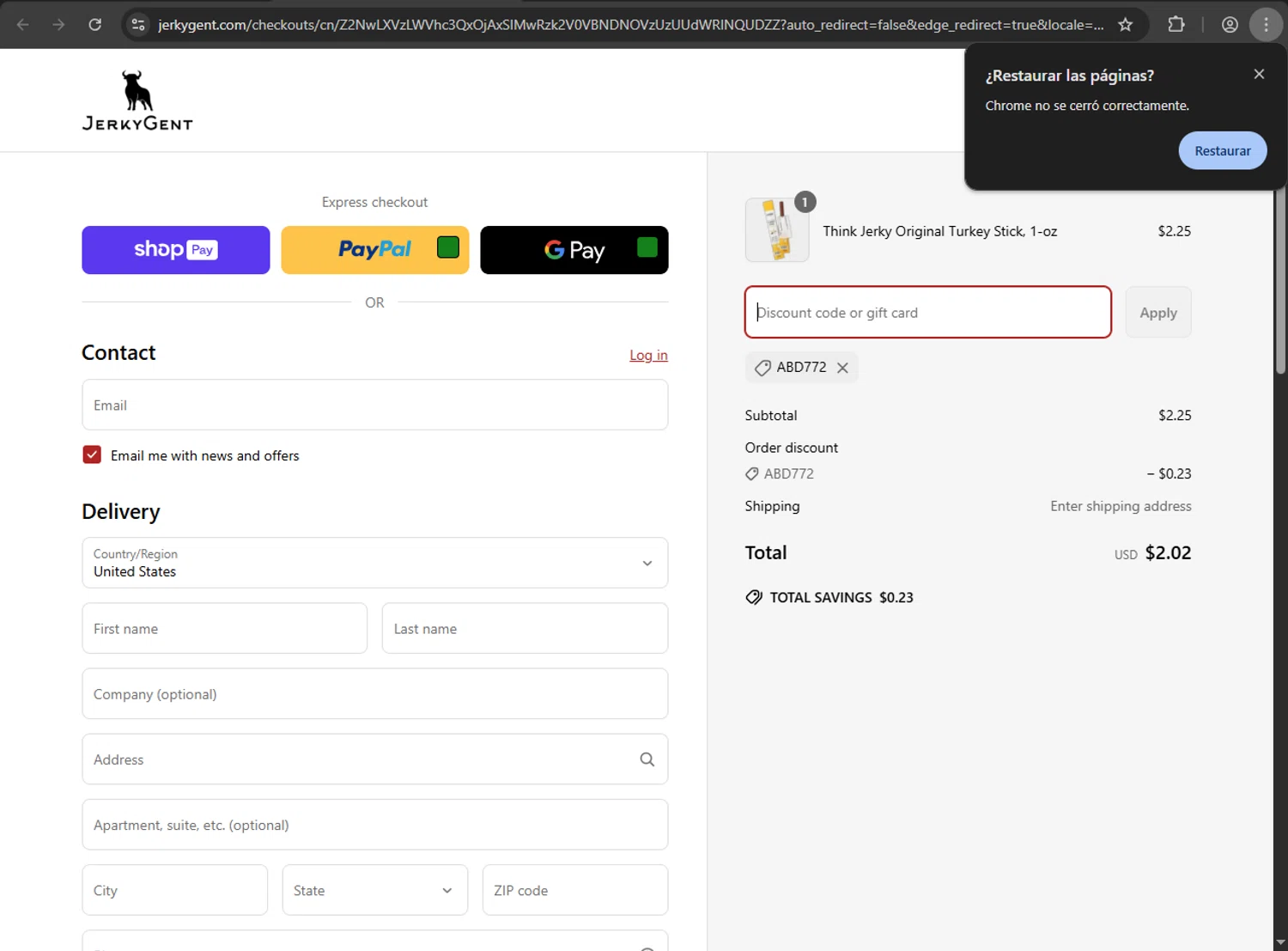The width and height of the screenshot is (1288, 951).
Task: Click the address search magnifier icon
Action: [x=647, y=759]
